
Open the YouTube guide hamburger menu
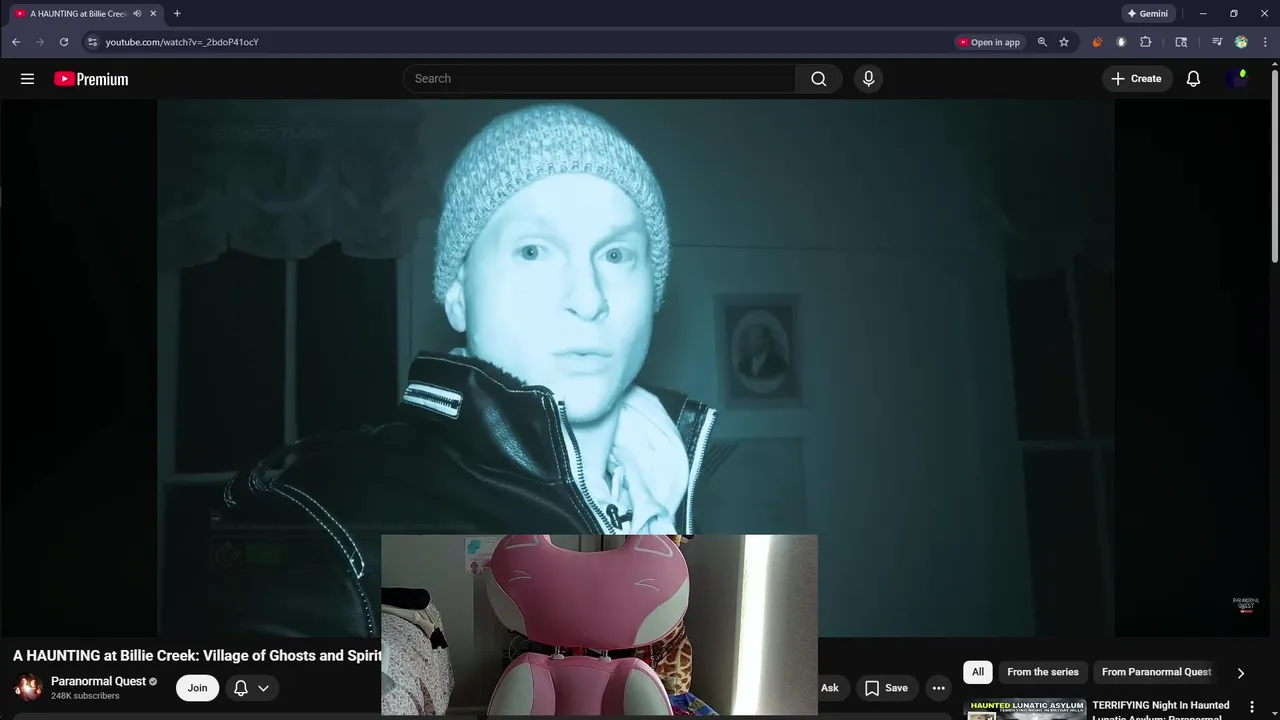pyautogui.click(x=27, y=79)
